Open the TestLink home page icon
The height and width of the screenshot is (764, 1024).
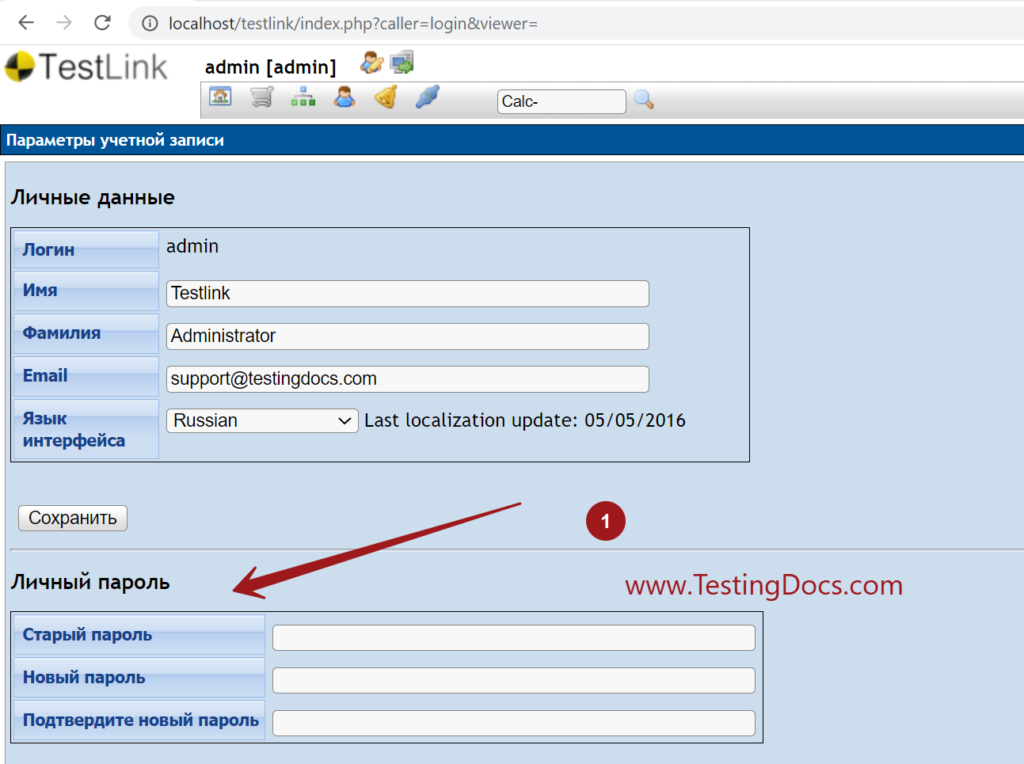click(x=222, y=97)
